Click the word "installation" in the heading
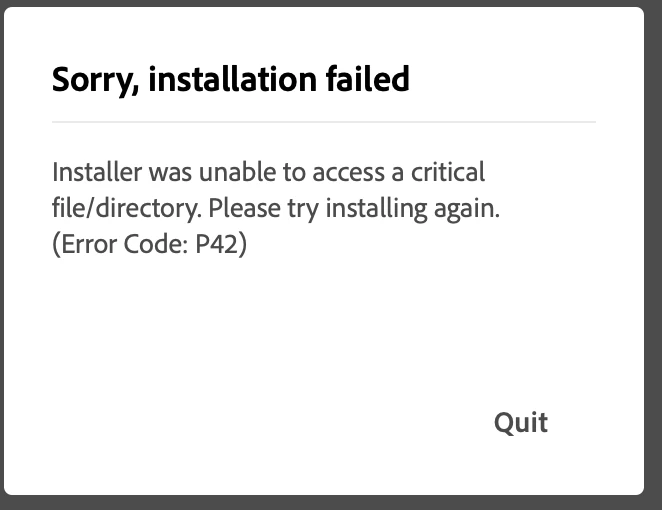Image resolution: width=662 pixels, height=510 pixels. click(233, 79)
